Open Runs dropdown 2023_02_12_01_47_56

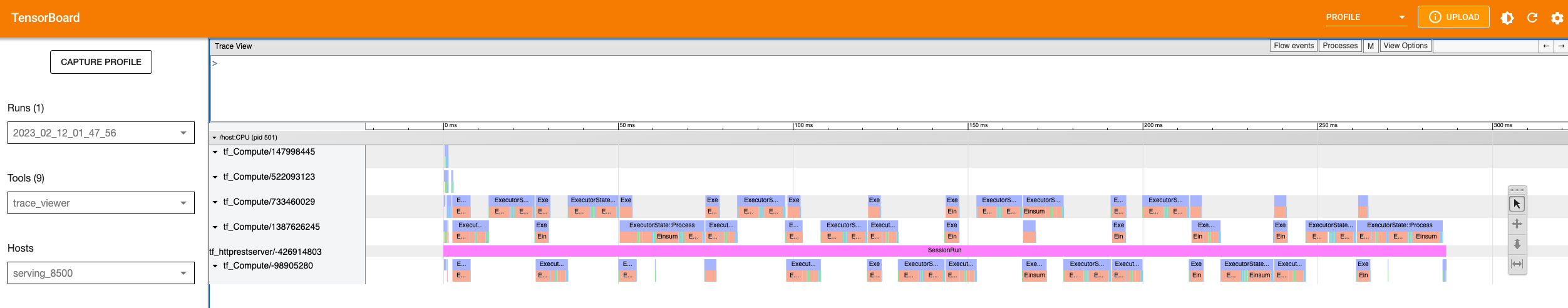[101, 133]
